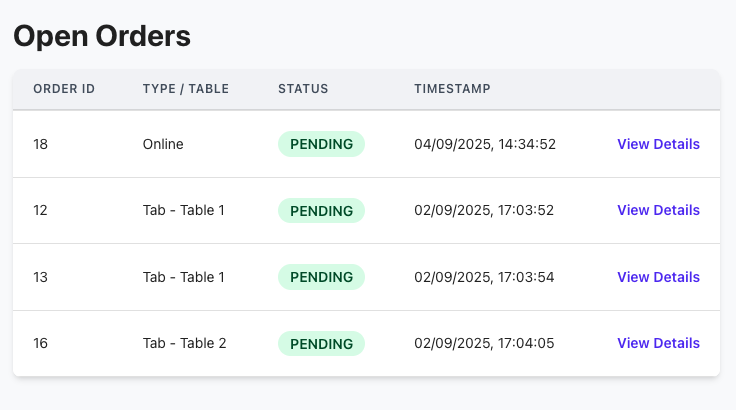Click the order ID 18 cell
The image size is (736, 410).
40,144
